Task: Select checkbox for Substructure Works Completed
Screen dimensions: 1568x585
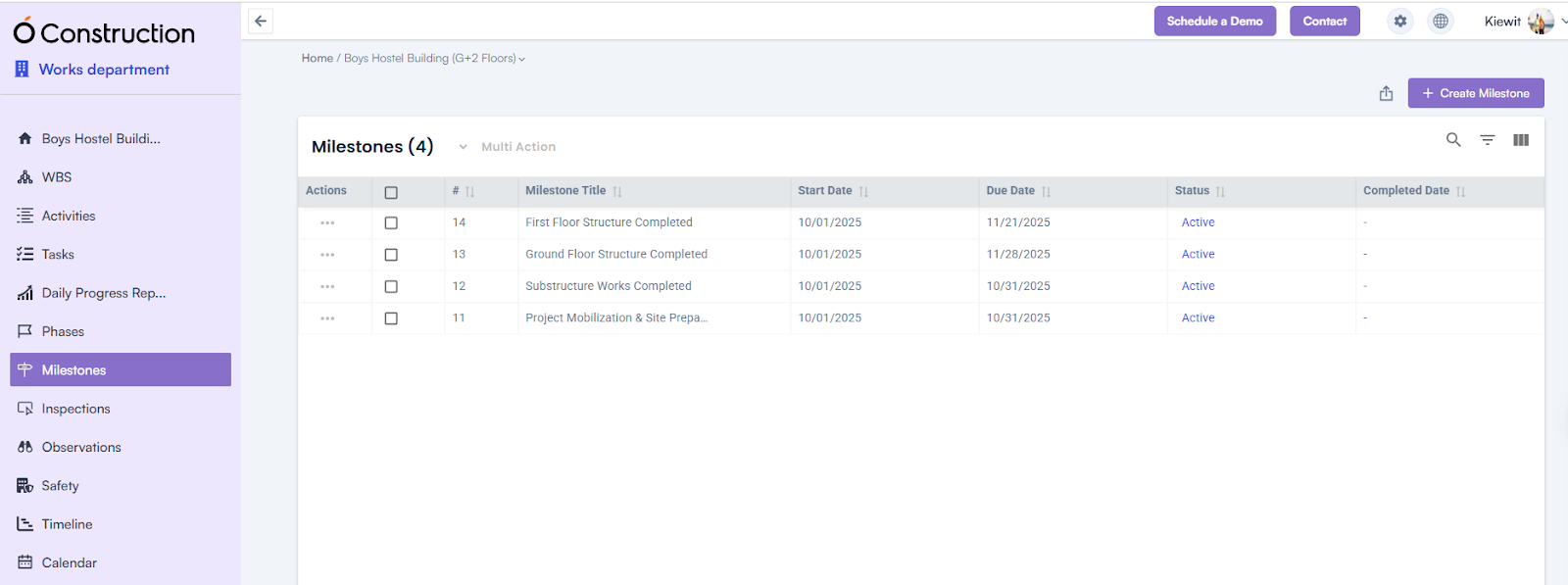Action: (x=391, y=287)
